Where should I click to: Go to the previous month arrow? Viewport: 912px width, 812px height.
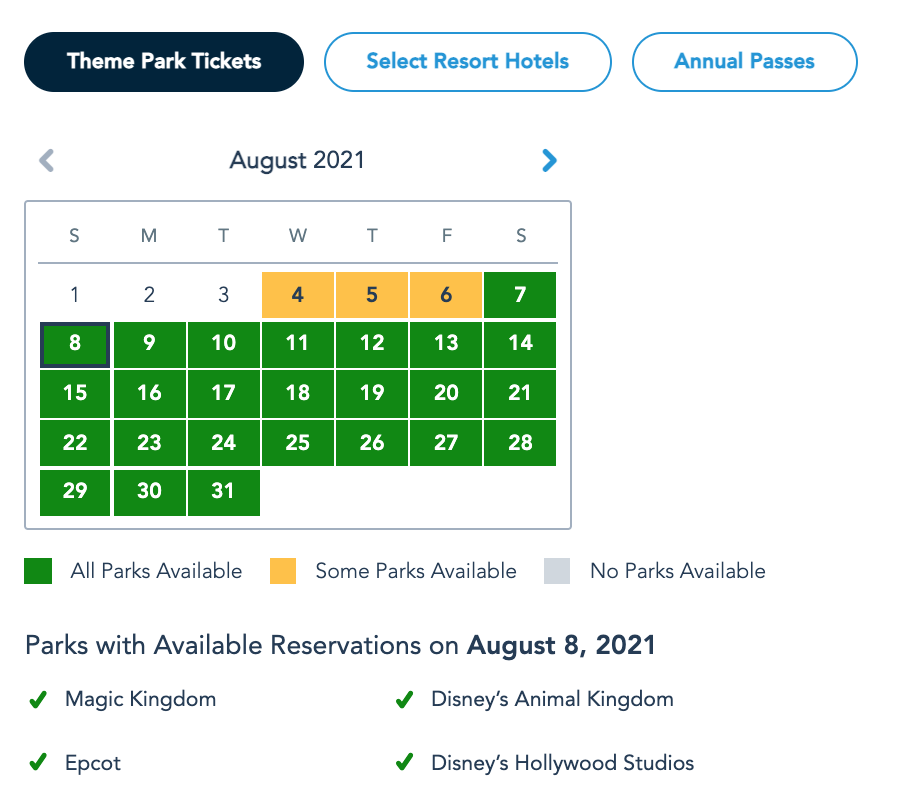click(x=47, y=160)
